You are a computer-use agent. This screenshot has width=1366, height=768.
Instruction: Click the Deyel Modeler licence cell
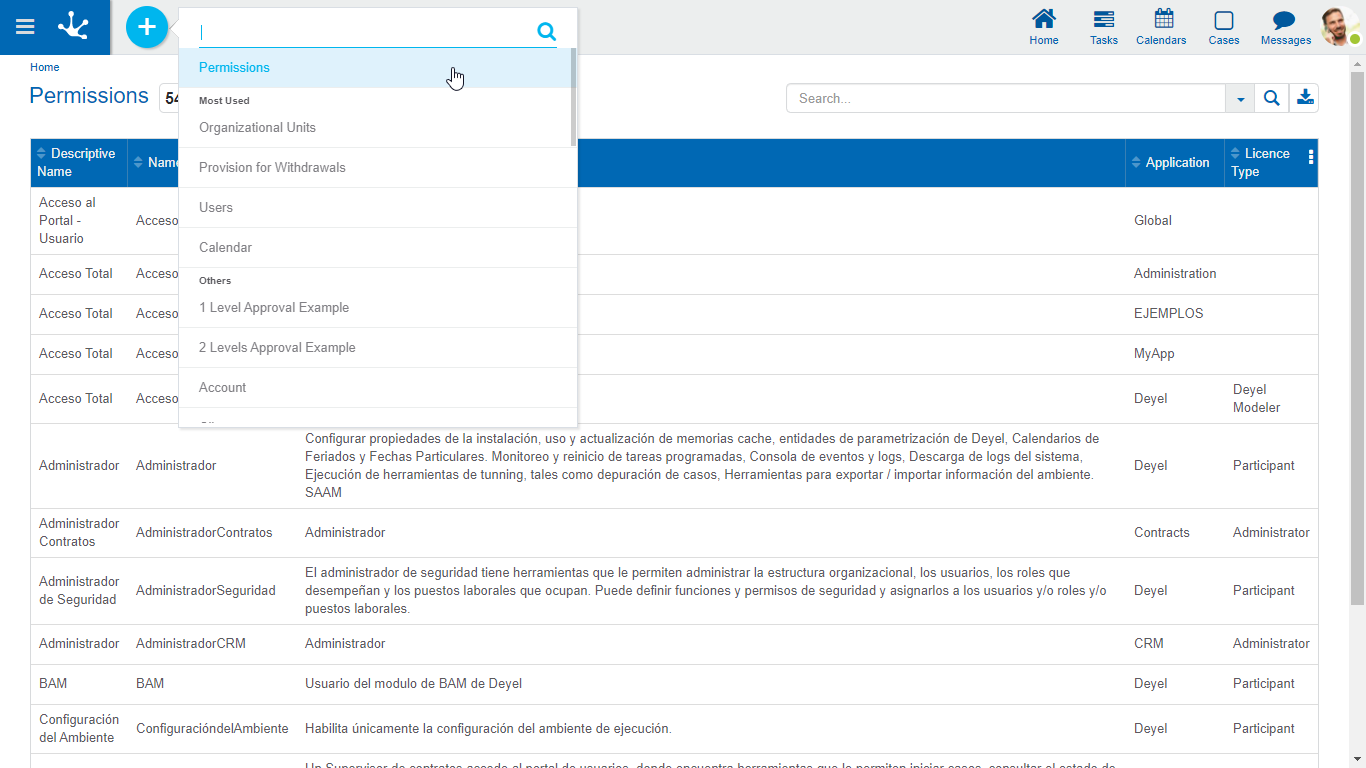(1257, 399)
